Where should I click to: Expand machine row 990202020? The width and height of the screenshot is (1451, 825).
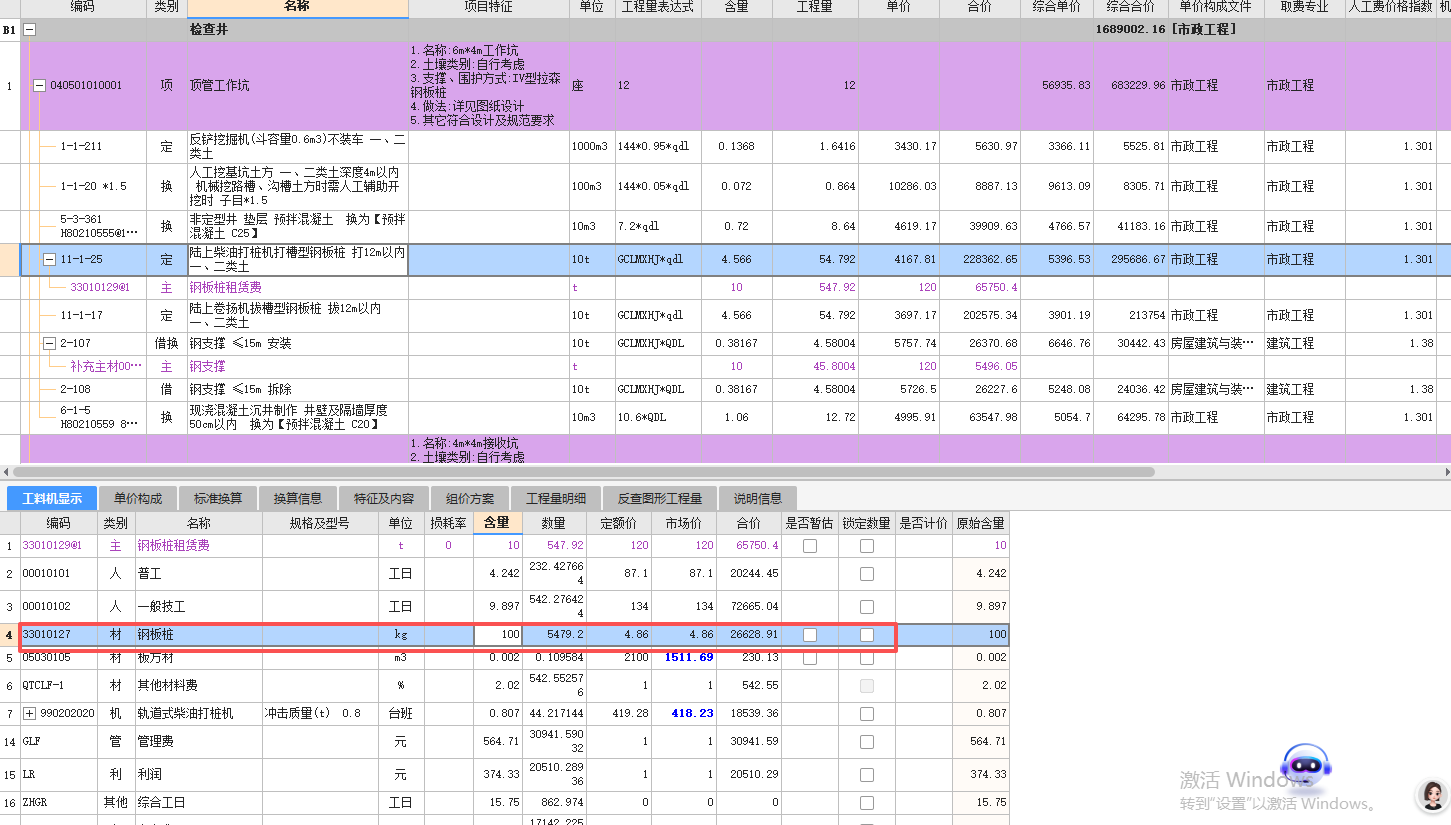tap(29, 714)
